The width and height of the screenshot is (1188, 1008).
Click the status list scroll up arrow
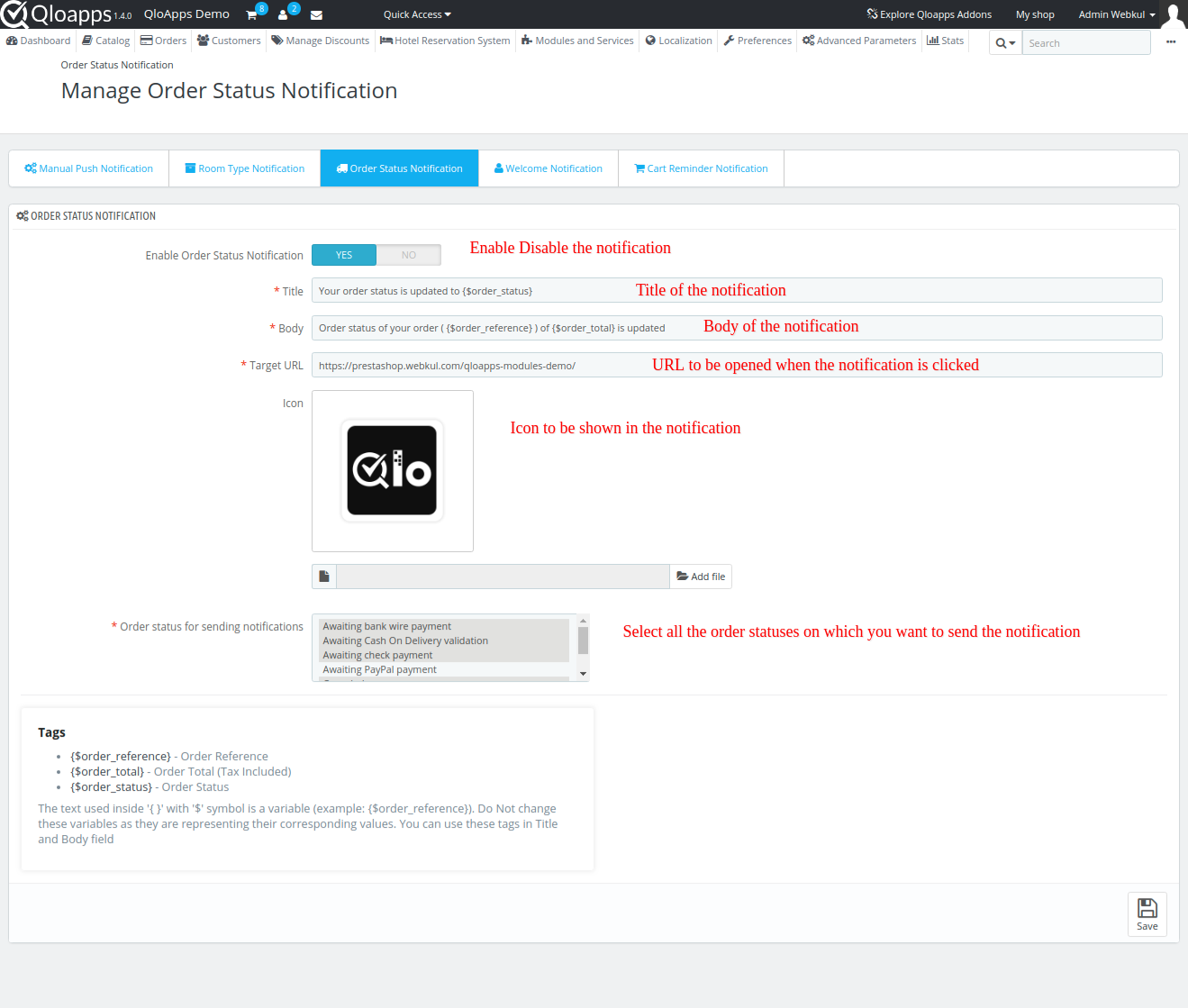click(584, 620)
